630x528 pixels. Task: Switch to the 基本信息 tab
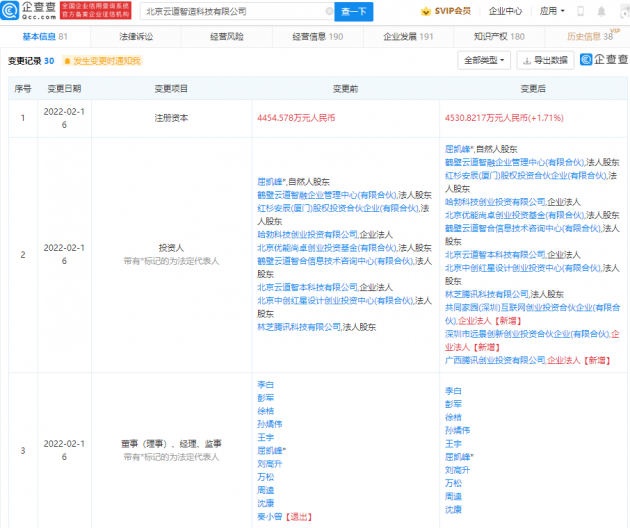45,37
